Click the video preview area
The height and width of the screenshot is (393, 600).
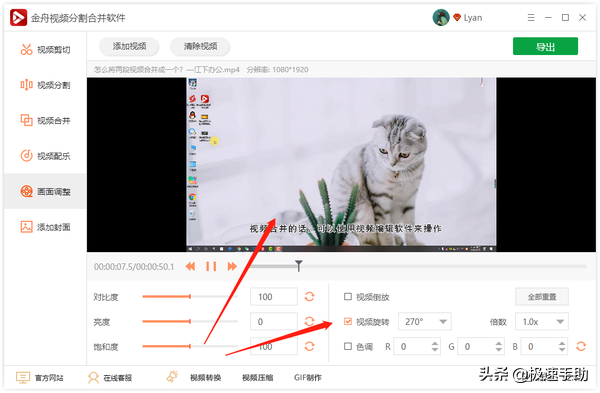tap(341, 165)
